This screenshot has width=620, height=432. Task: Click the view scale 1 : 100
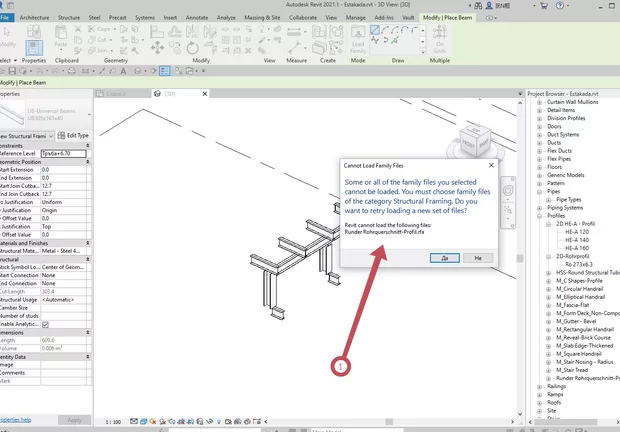tap(114, 421)
